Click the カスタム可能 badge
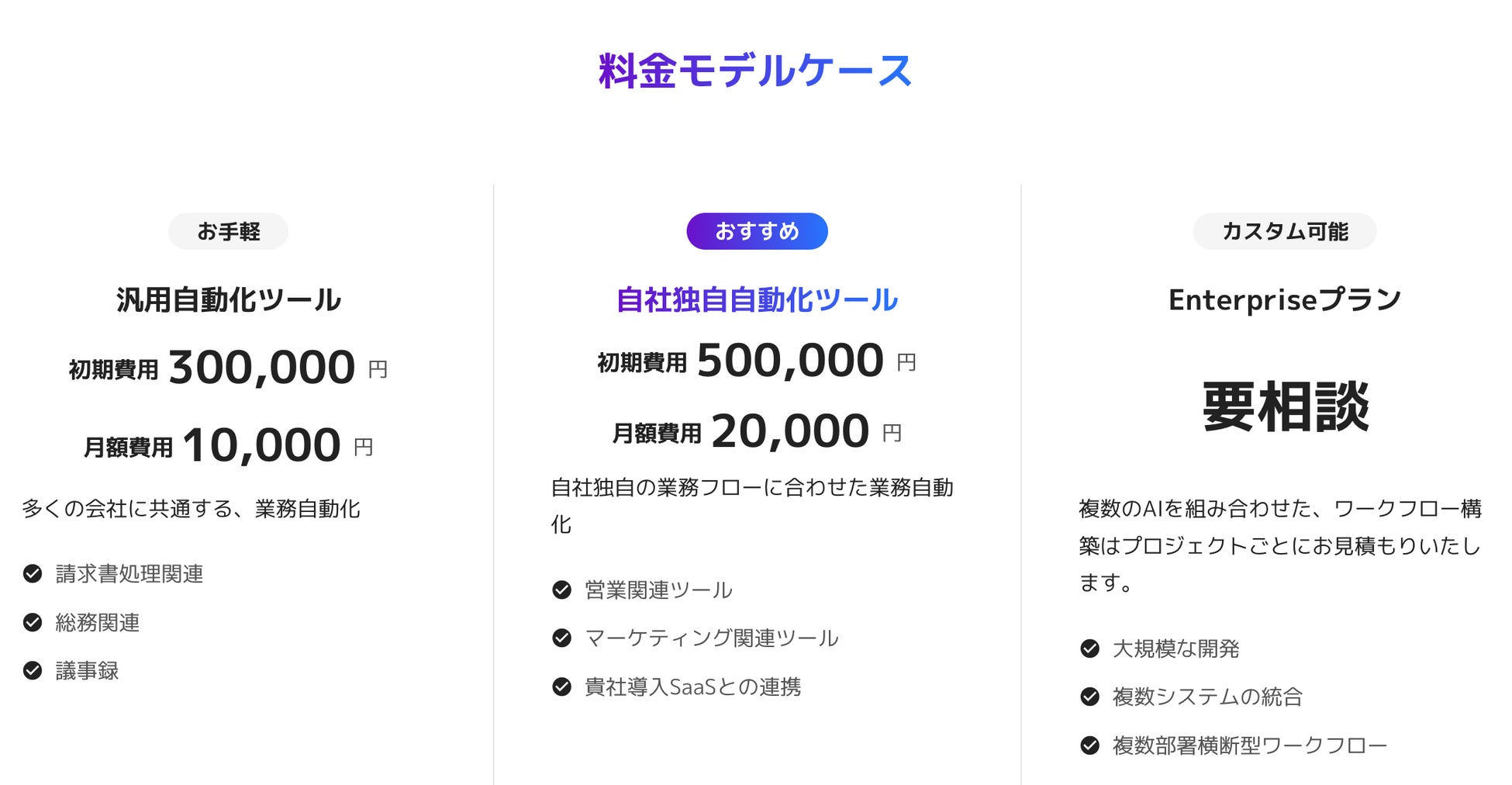Screen dimensions: 1512x785 coord(1284,231)
